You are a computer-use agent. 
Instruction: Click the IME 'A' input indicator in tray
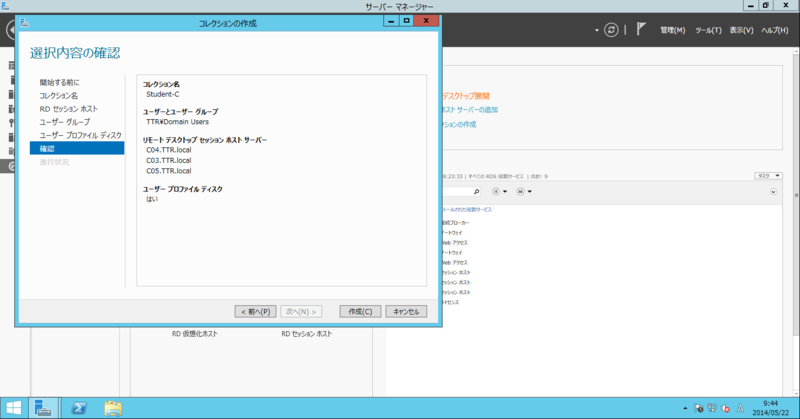(x=740, y=408)
